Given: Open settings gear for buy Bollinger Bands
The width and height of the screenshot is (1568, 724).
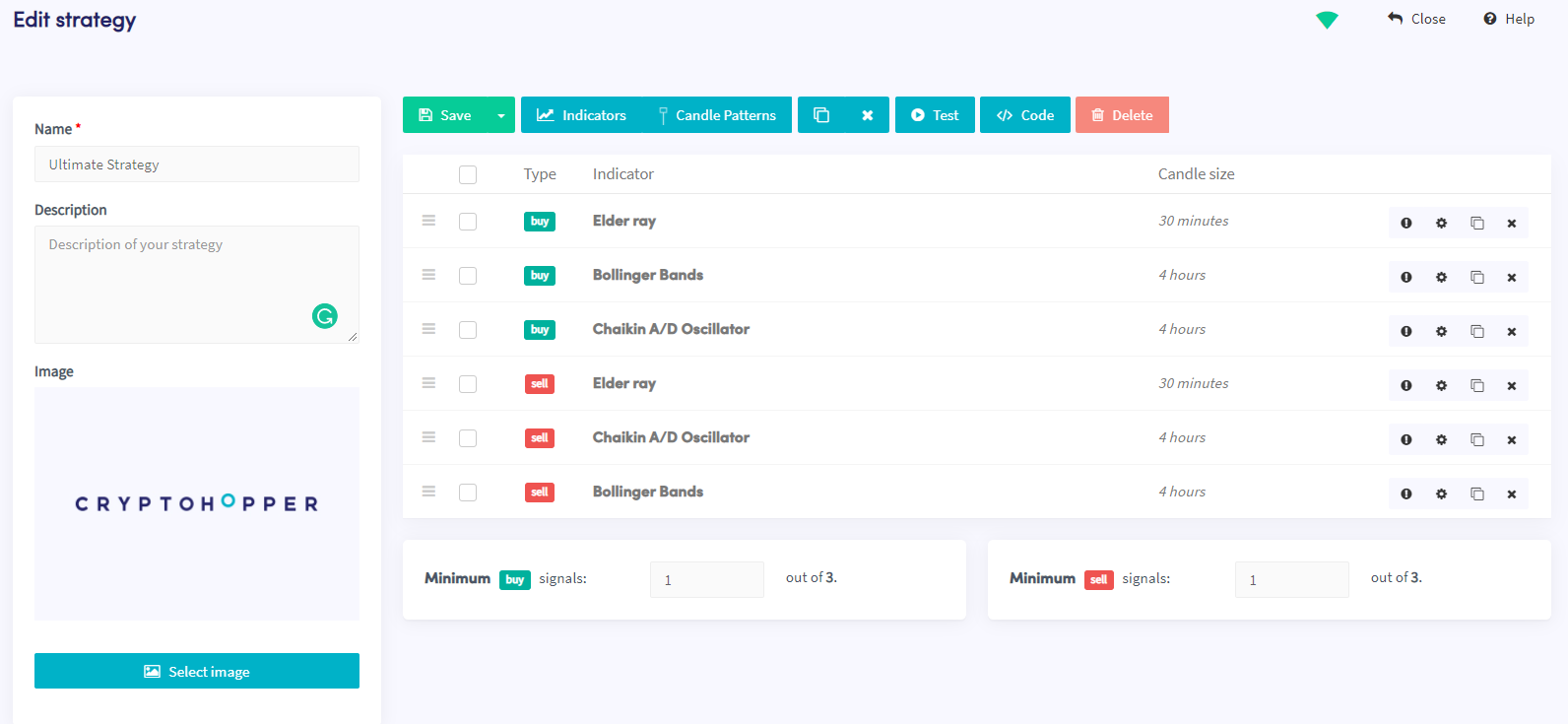Looking at the screenshot, I should [x=1441, y=277].
